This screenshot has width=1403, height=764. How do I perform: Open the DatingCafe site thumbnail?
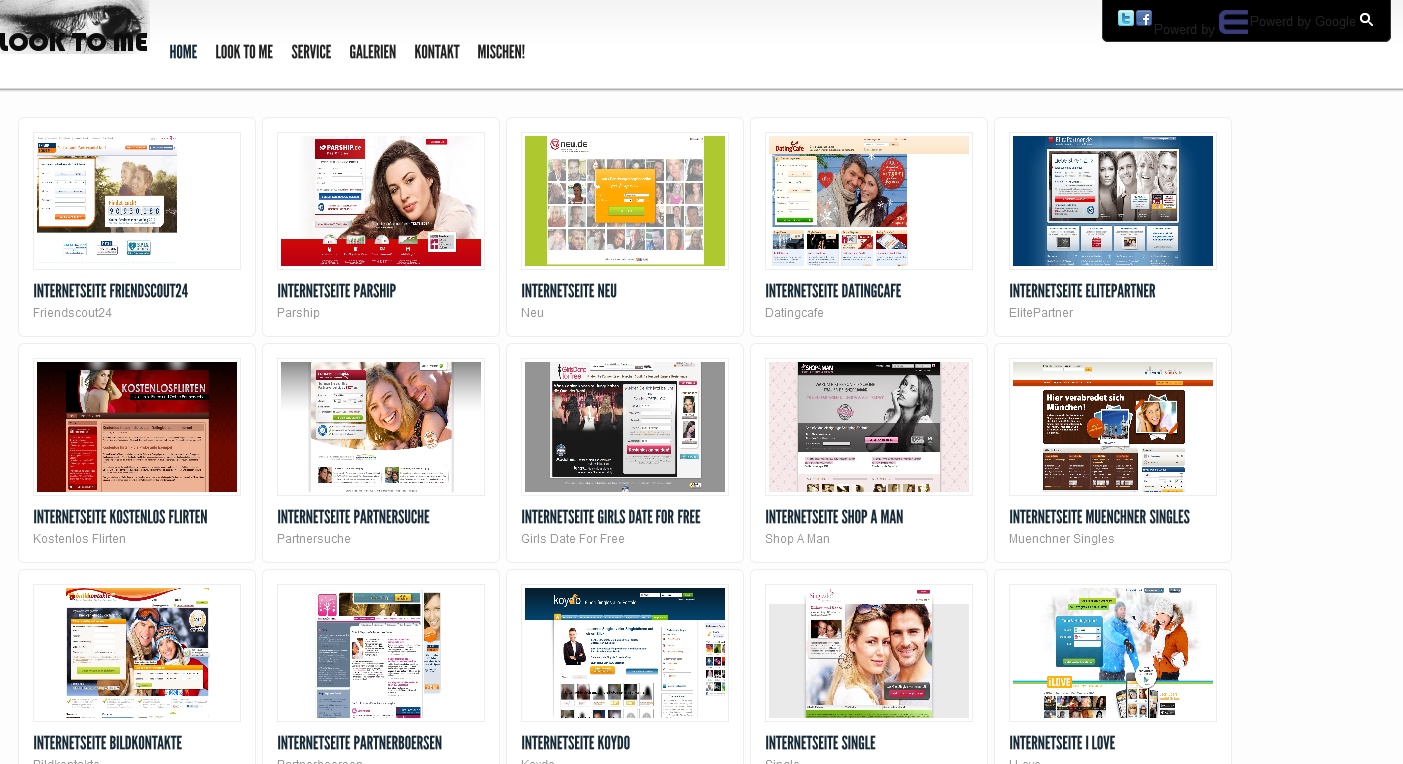point(869,201)
